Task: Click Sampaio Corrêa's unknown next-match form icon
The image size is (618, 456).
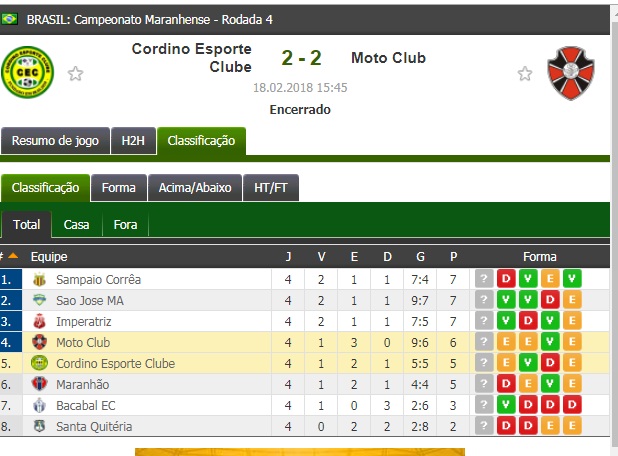Action: coord(484,279)
